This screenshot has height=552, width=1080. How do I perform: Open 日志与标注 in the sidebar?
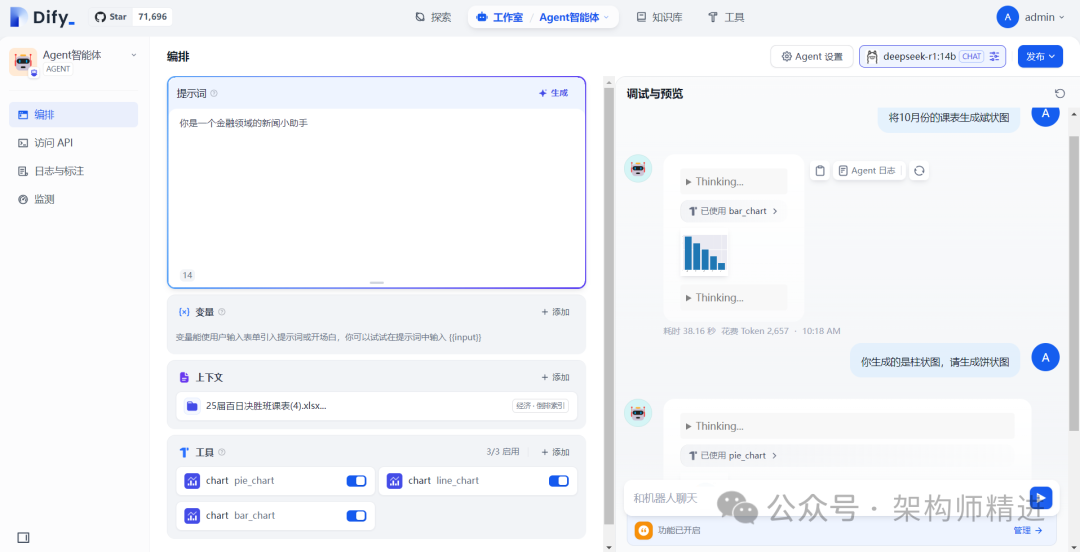(x=73, y=171)
